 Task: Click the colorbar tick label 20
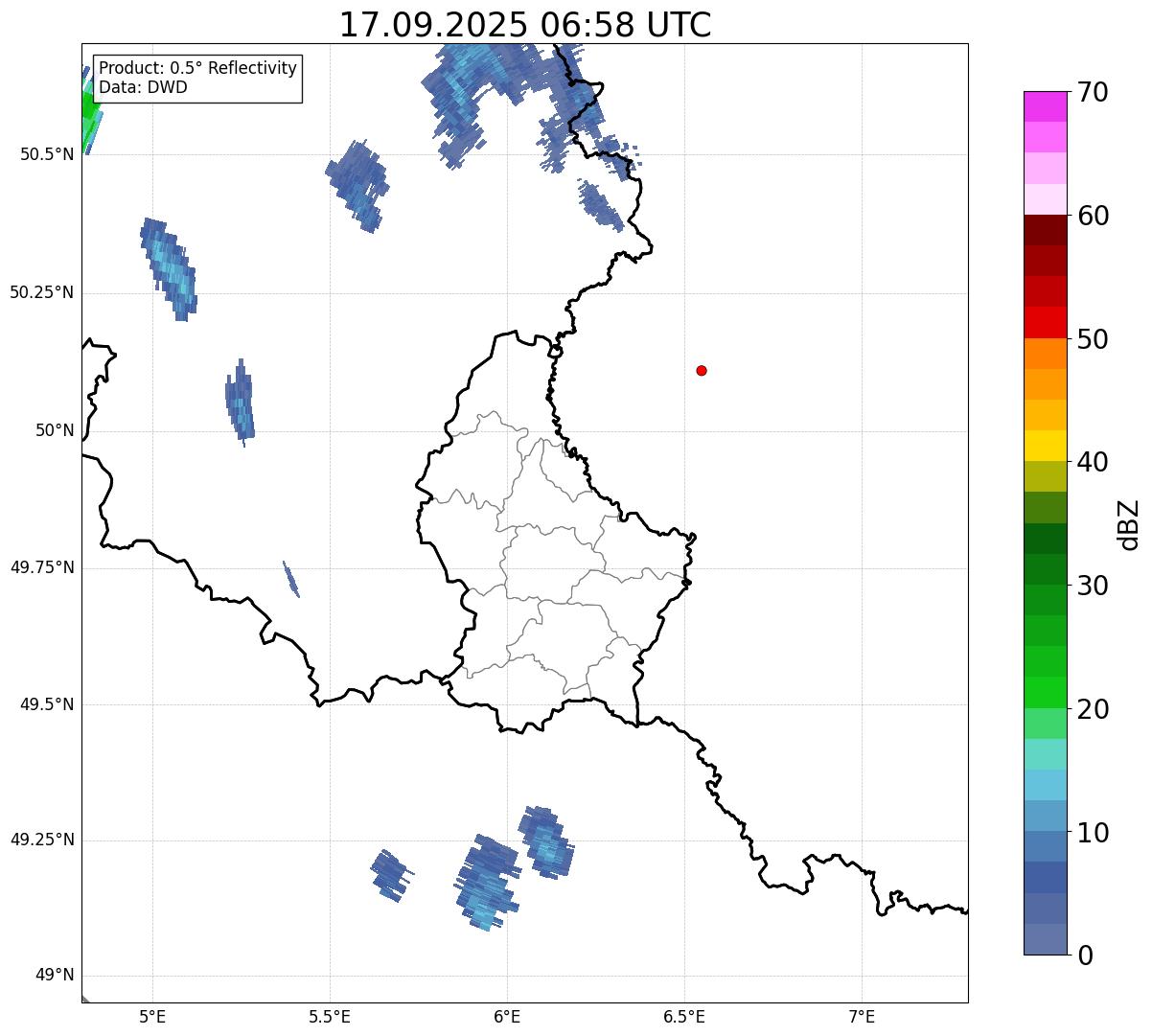tap(1093, 709)
